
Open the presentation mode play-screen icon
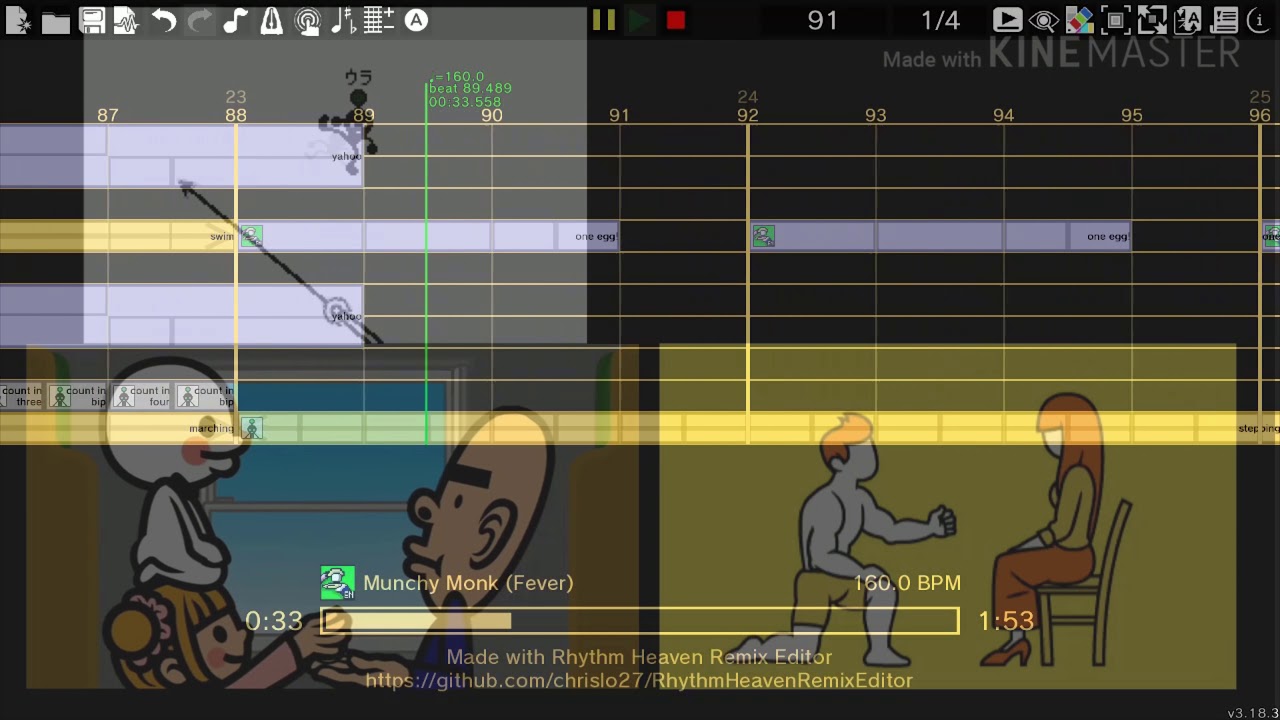1007,20
